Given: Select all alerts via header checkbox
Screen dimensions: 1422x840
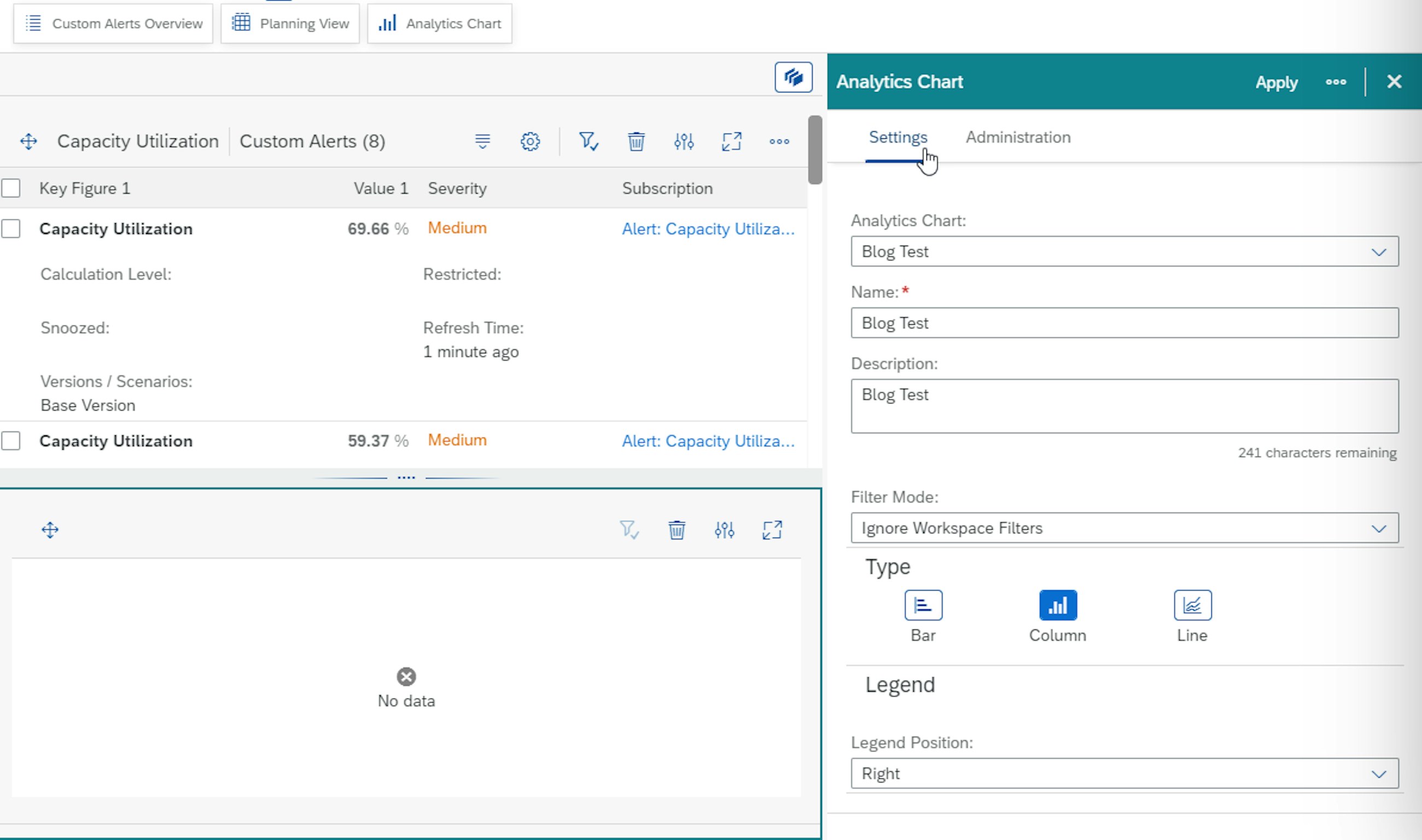Looking at the screenshot, I should coord(11,188).
